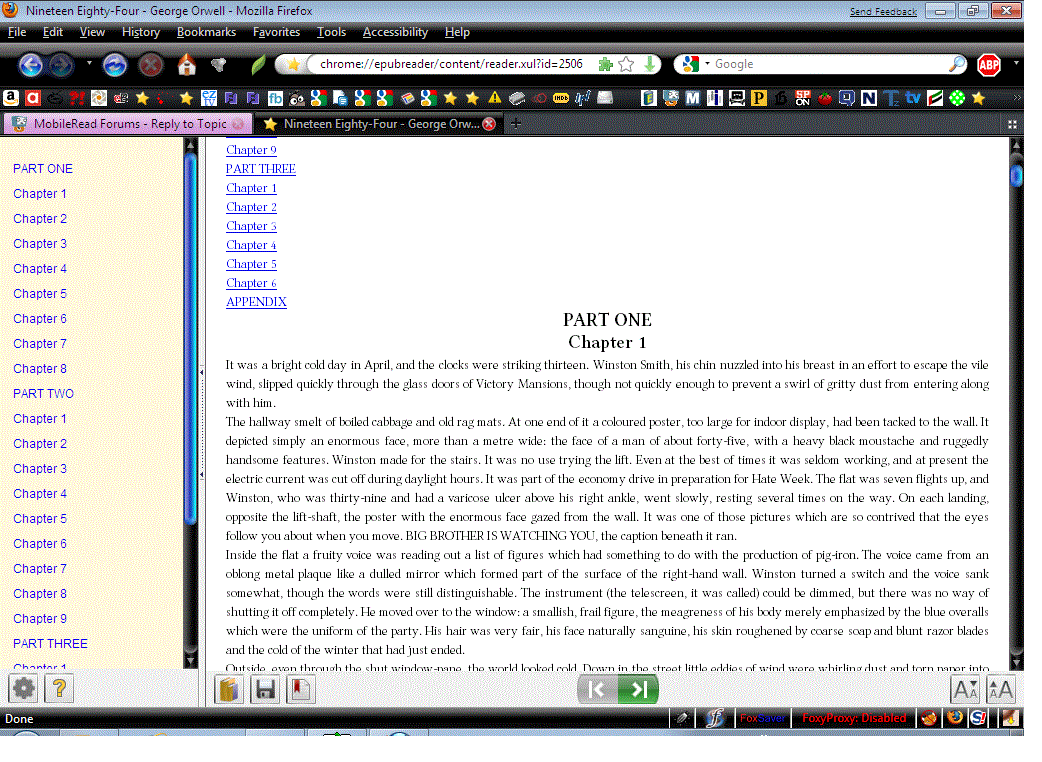Select PART ONE in the sidebar

pyautogui.click(x=43, y=169)
